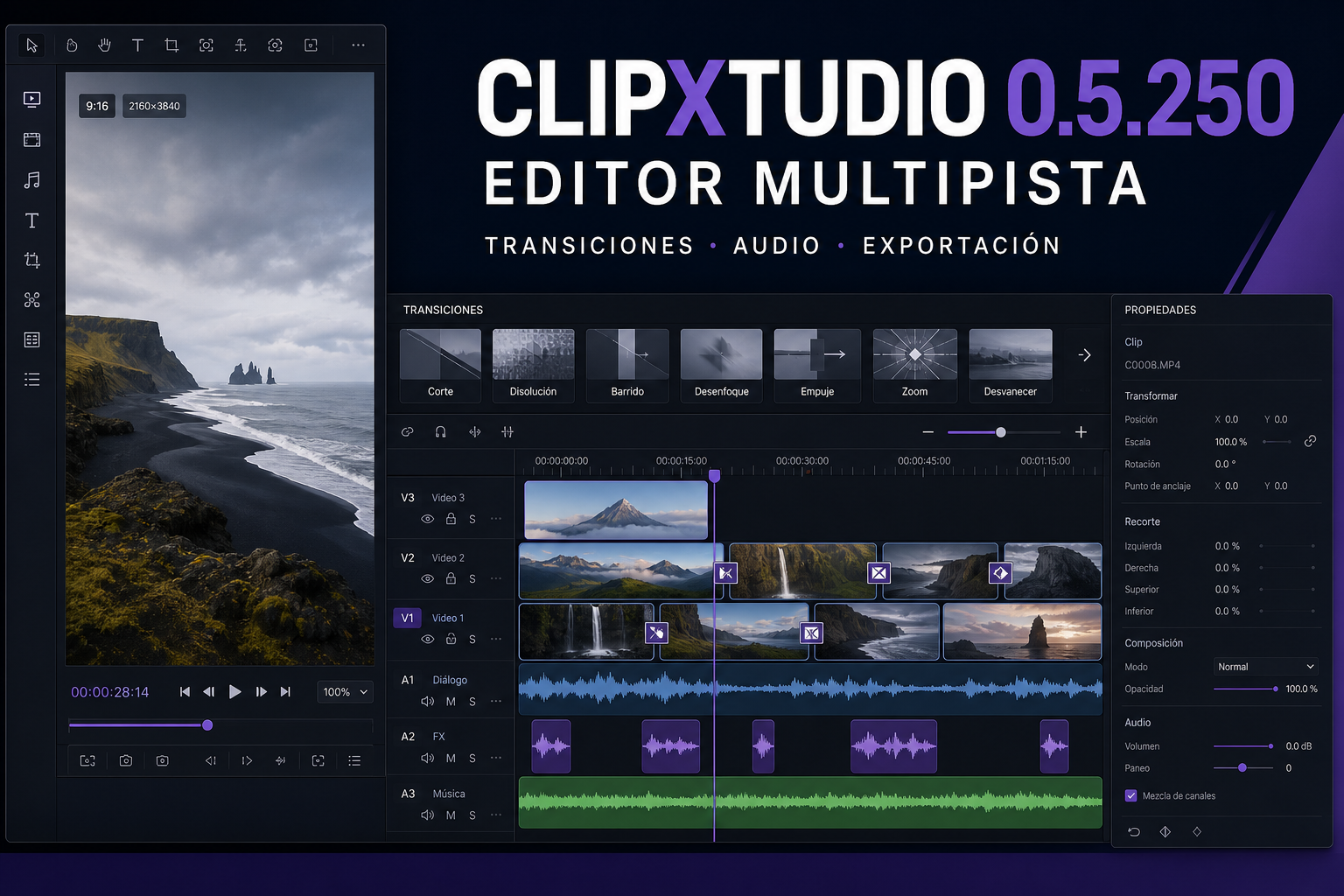Mute the Diálogo track with M
The height and width of the screenshot is (896, 1344).
click(x=451, y=702)
